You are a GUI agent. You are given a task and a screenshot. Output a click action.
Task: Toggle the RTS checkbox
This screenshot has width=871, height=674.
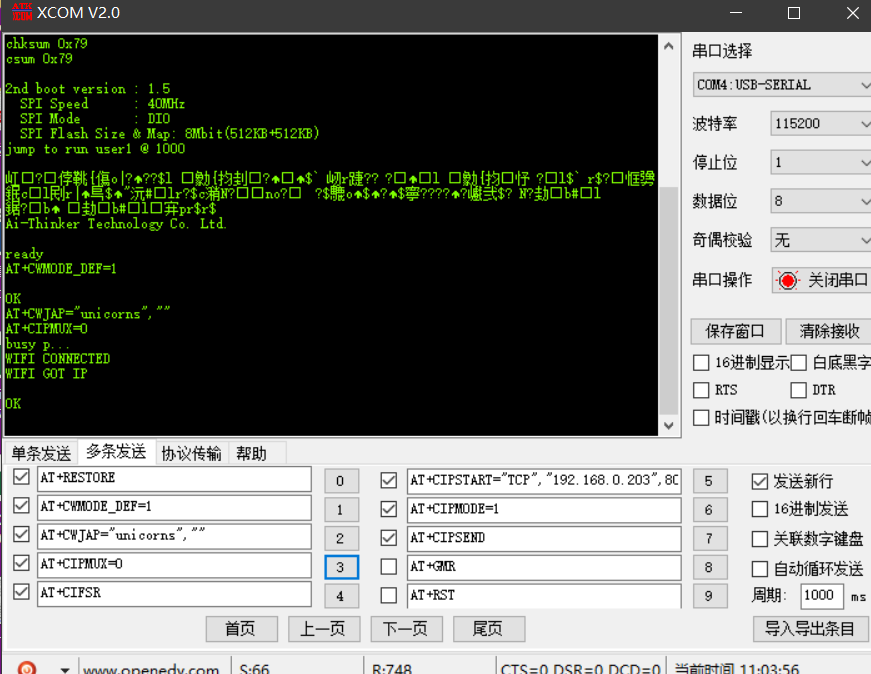(701, 390)
